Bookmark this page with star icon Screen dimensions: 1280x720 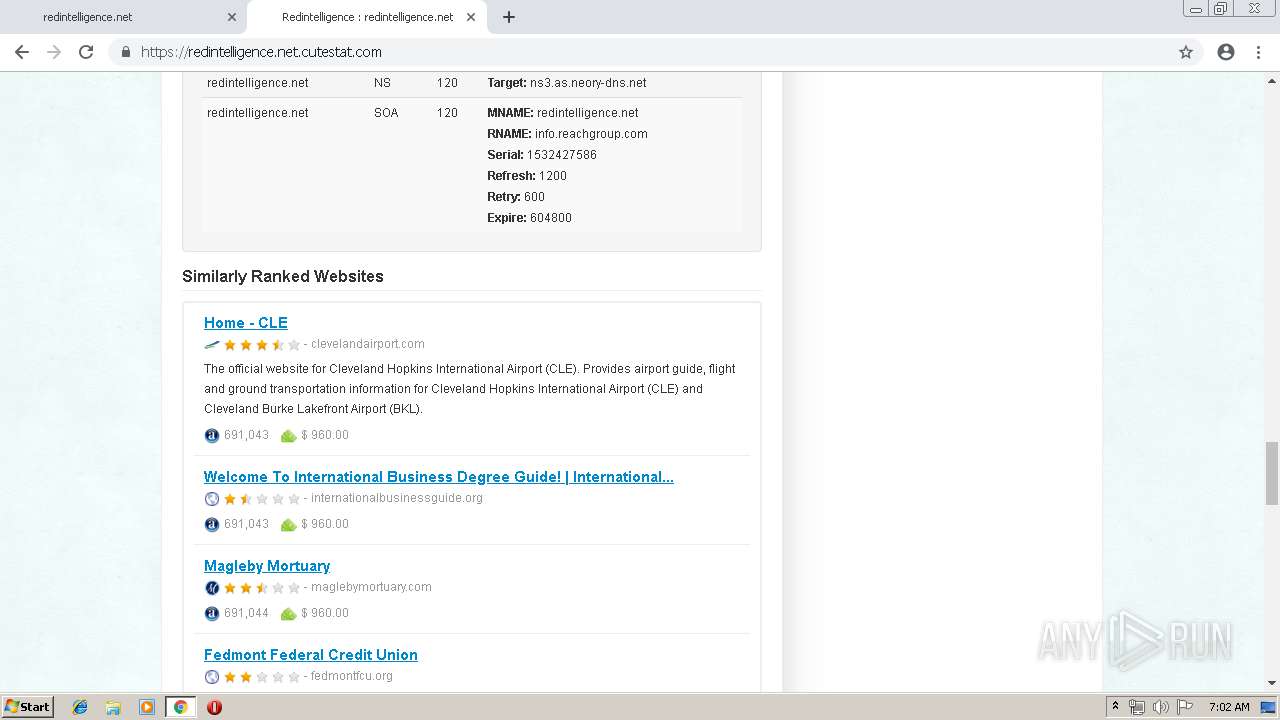(1186, 52)
